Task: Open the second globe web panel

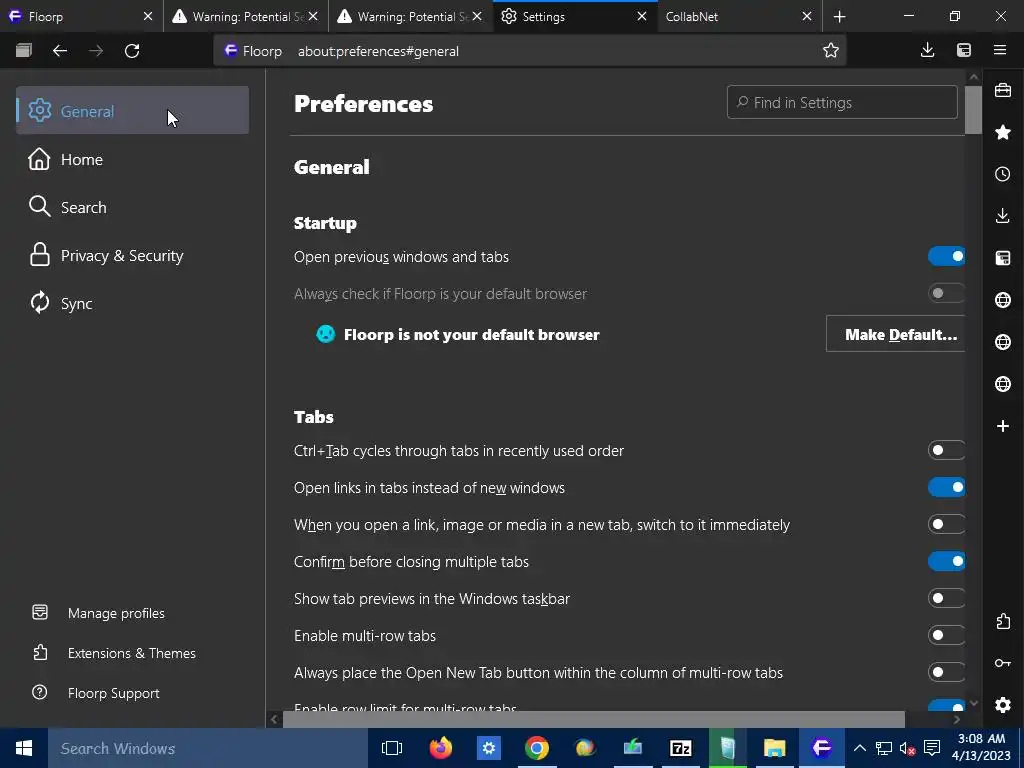Action: tap(1003, 342)
